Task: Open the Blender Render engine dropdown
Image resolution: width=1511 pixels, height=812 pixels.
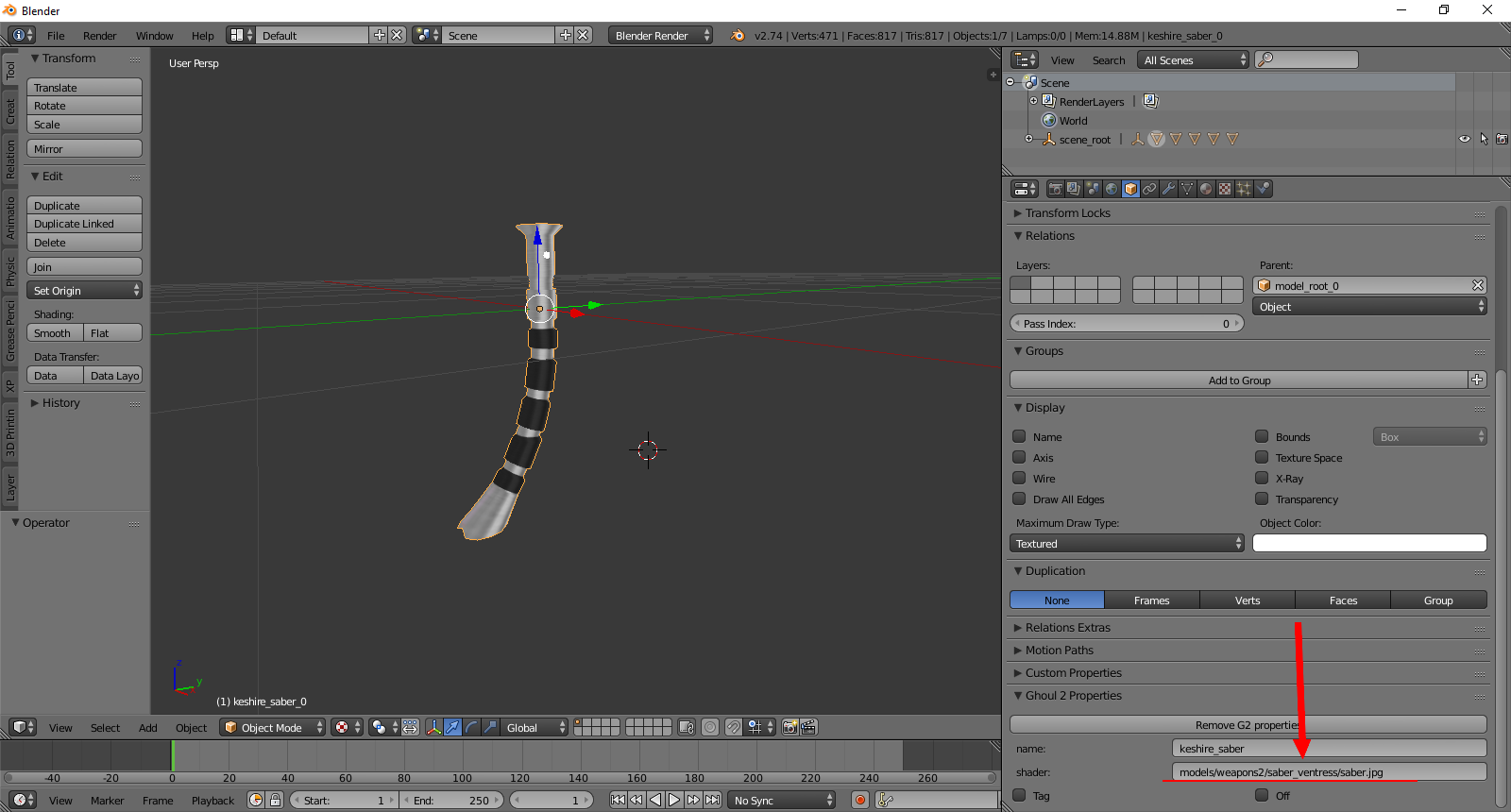Action: click(661, 35)
